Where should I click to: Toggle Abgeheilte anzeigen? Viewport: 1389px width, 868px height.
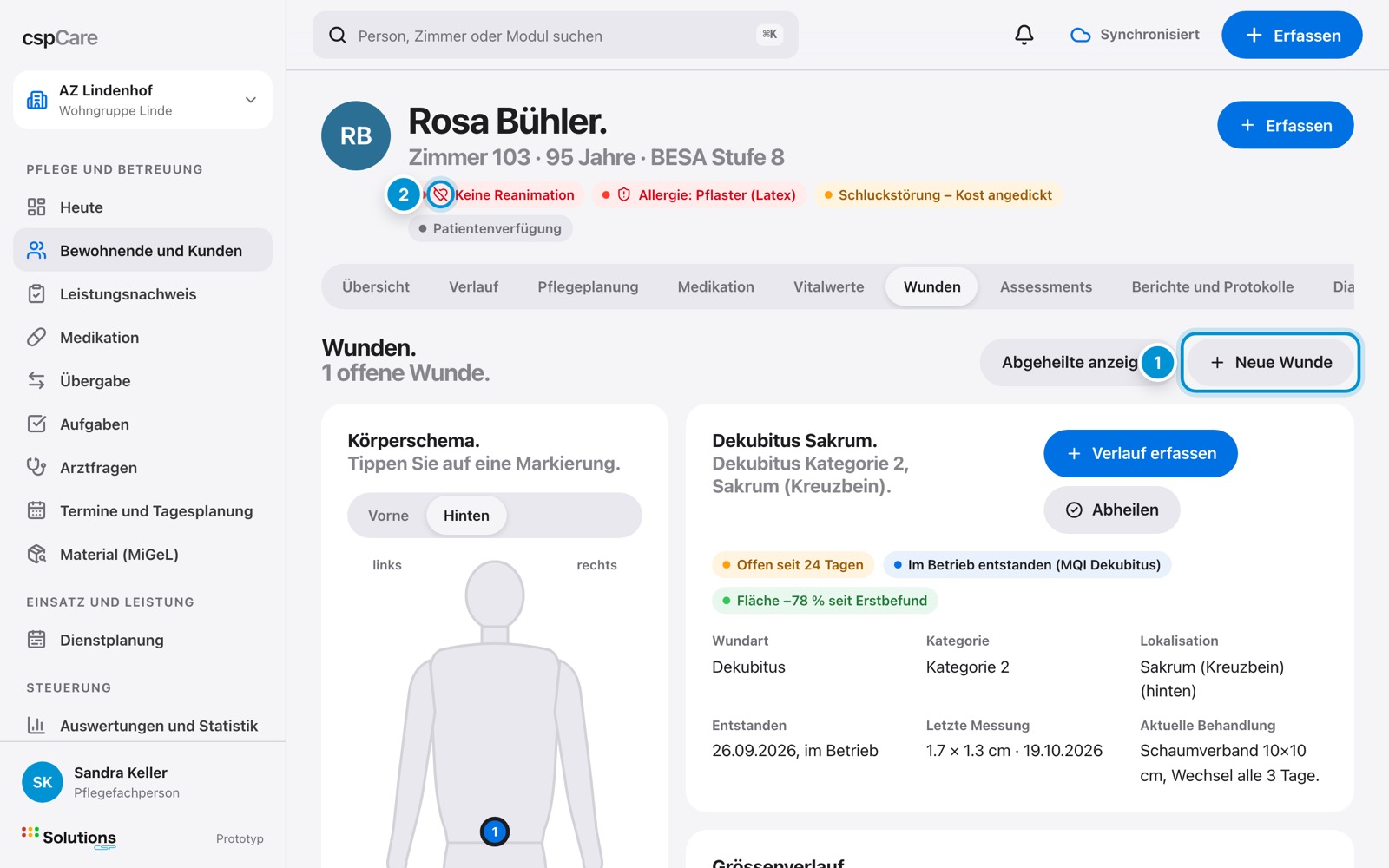click(1076, 362)
